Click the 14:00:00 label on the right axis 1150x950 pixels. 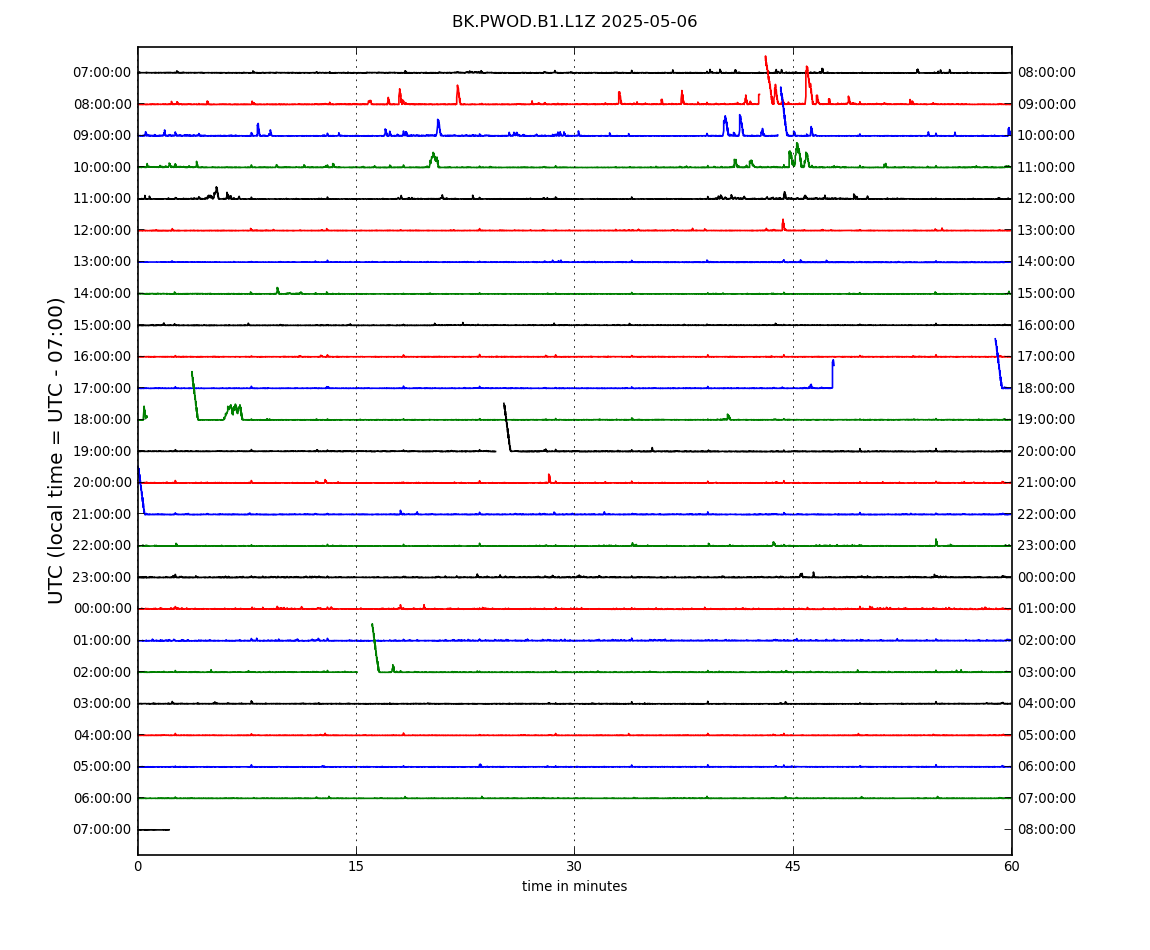pos(1047,262)
